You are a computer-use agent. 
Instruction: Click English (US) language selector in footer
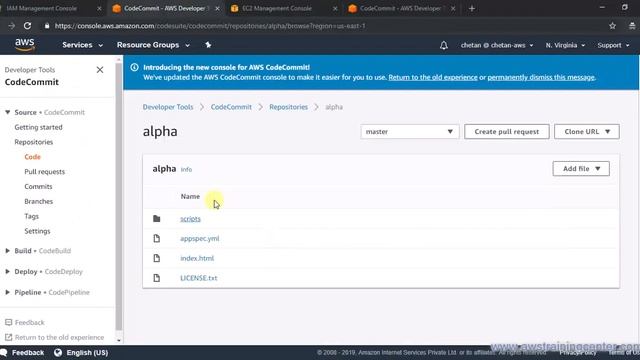[x=87, y=353]
